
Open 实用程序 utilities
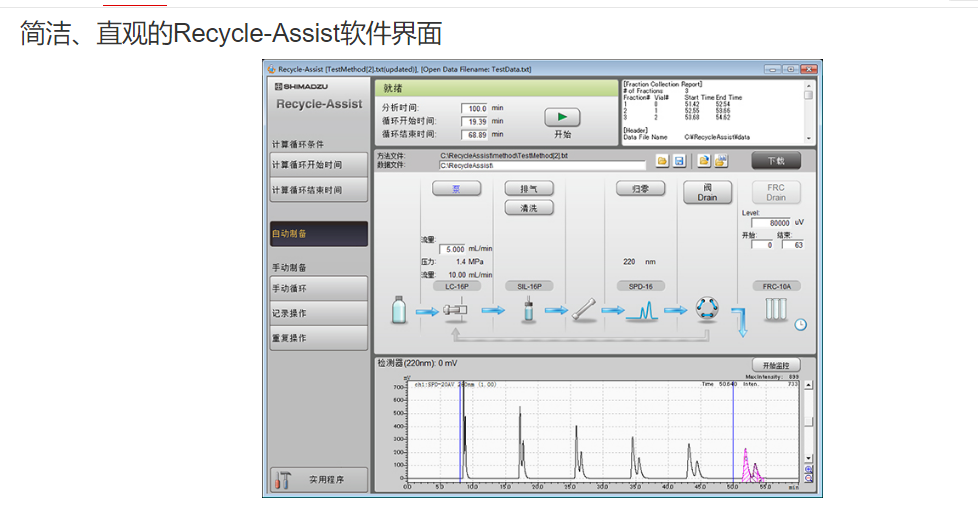[319, 480]
